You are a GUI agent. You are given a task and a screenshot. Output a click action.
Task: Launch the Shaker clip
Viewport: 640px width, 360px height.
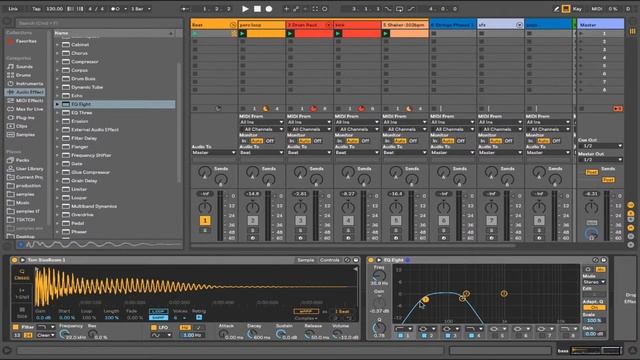click(x=386, y=33)
